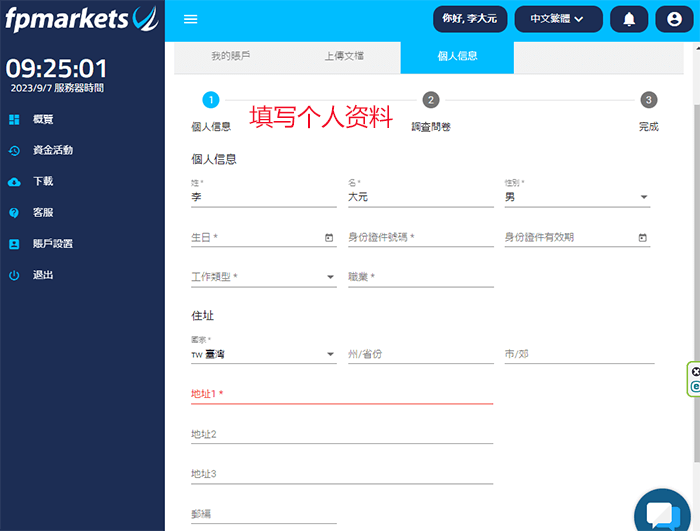Image resolution: width=700 pixels, height=531 pixels.
Task: Open 資金活動 in the sidebar
Action: tap(53, 151)
